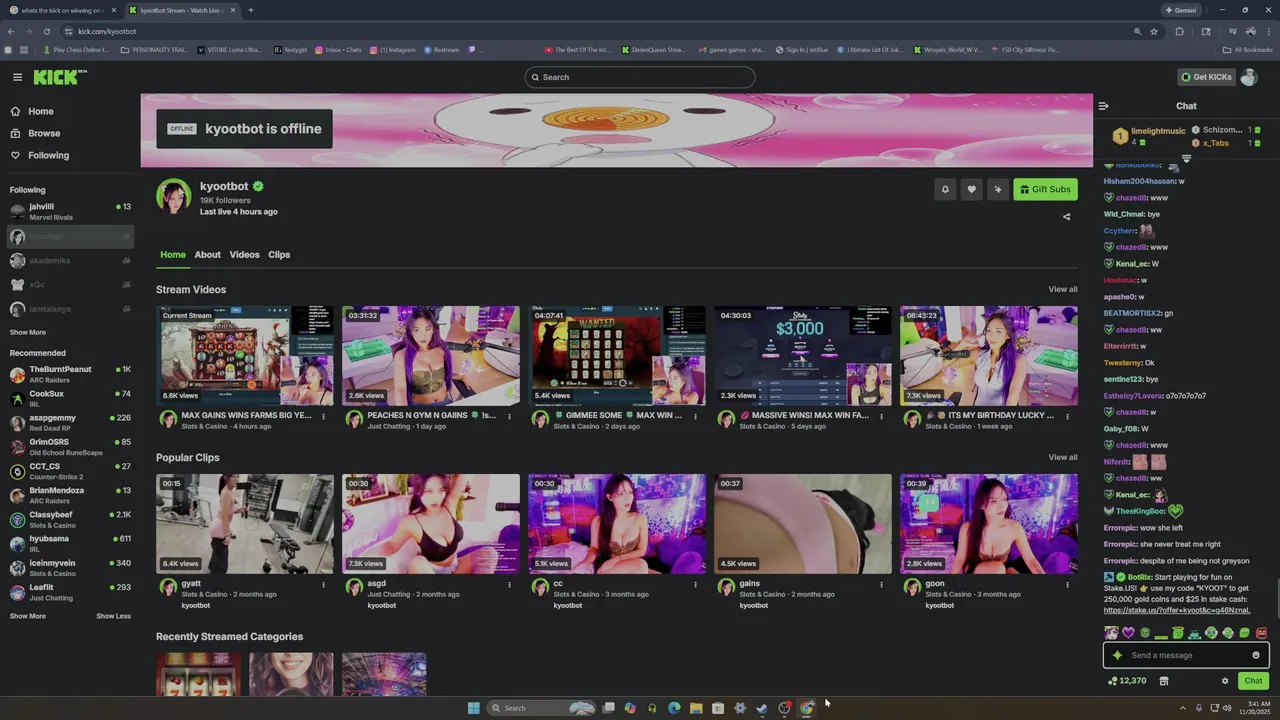
Task: Open the user profile avatar menu
Action: [x=1249, y=77]
